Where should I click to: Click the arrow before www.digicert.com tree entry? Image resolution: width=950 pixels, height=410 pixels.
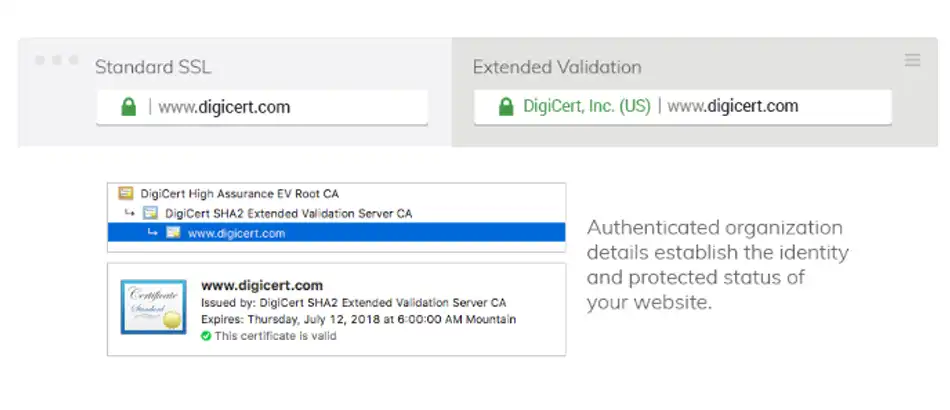(153, 232)
